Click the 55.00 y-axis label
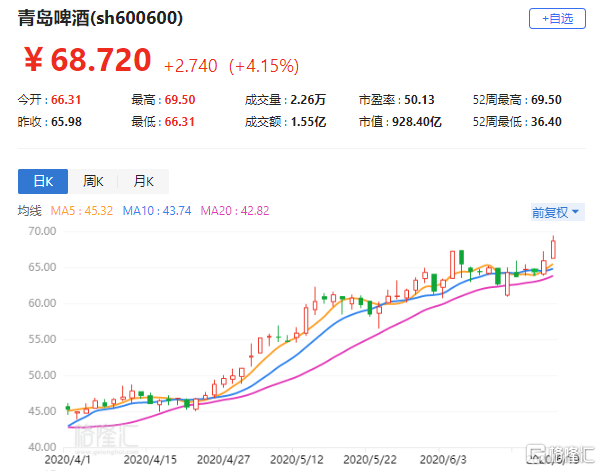The width and height of the screenshot is (601, 471). pos(42,339)
